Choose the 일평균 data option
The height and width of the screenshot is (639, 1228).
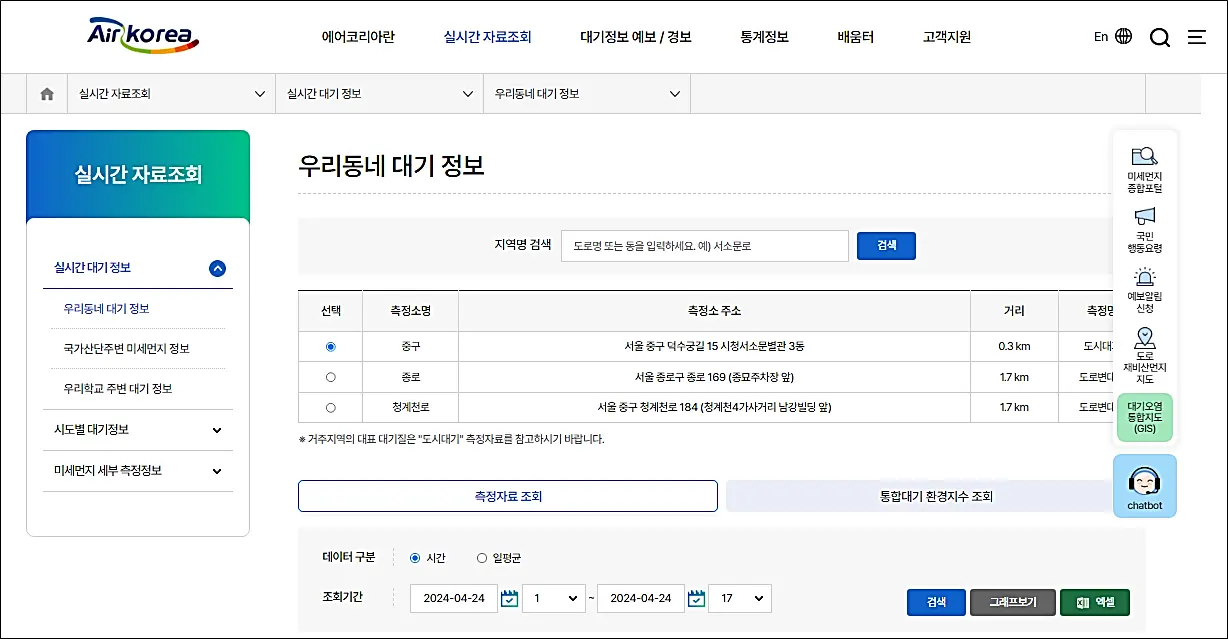pos(482,560)
